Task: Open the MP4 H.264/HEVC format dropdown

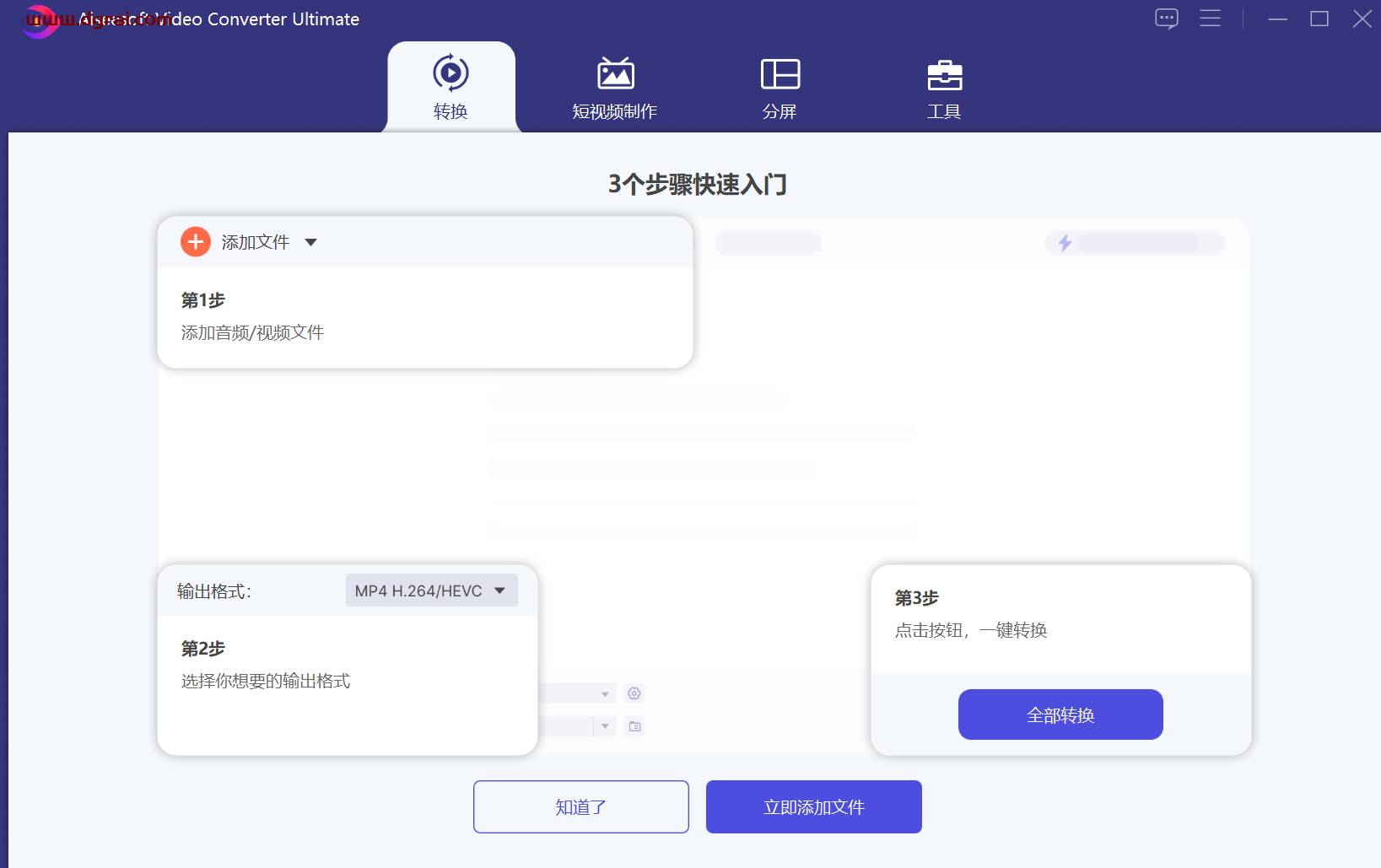Action: [431, 590]
